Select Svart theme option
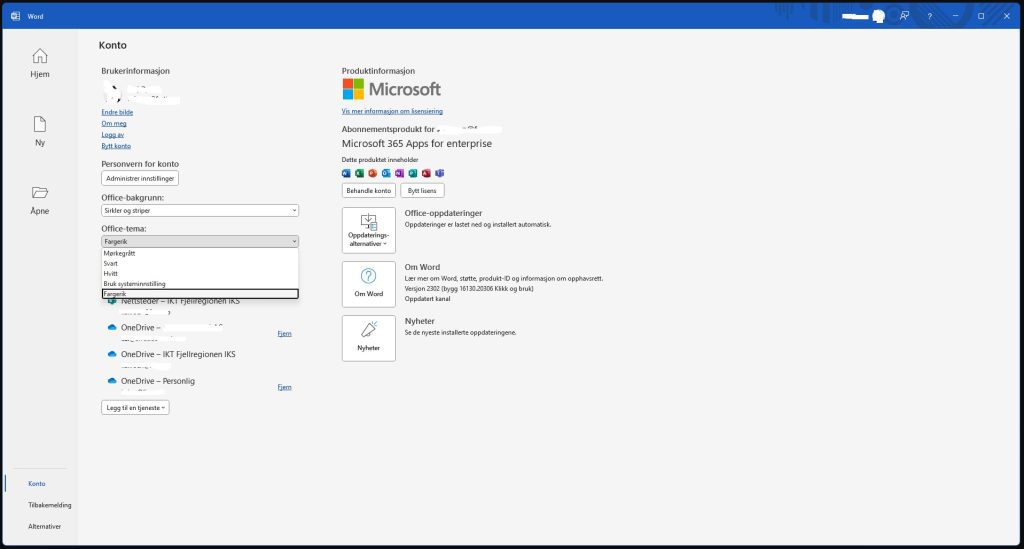This screenshot has height=549, width=1024. click(200, 264)
